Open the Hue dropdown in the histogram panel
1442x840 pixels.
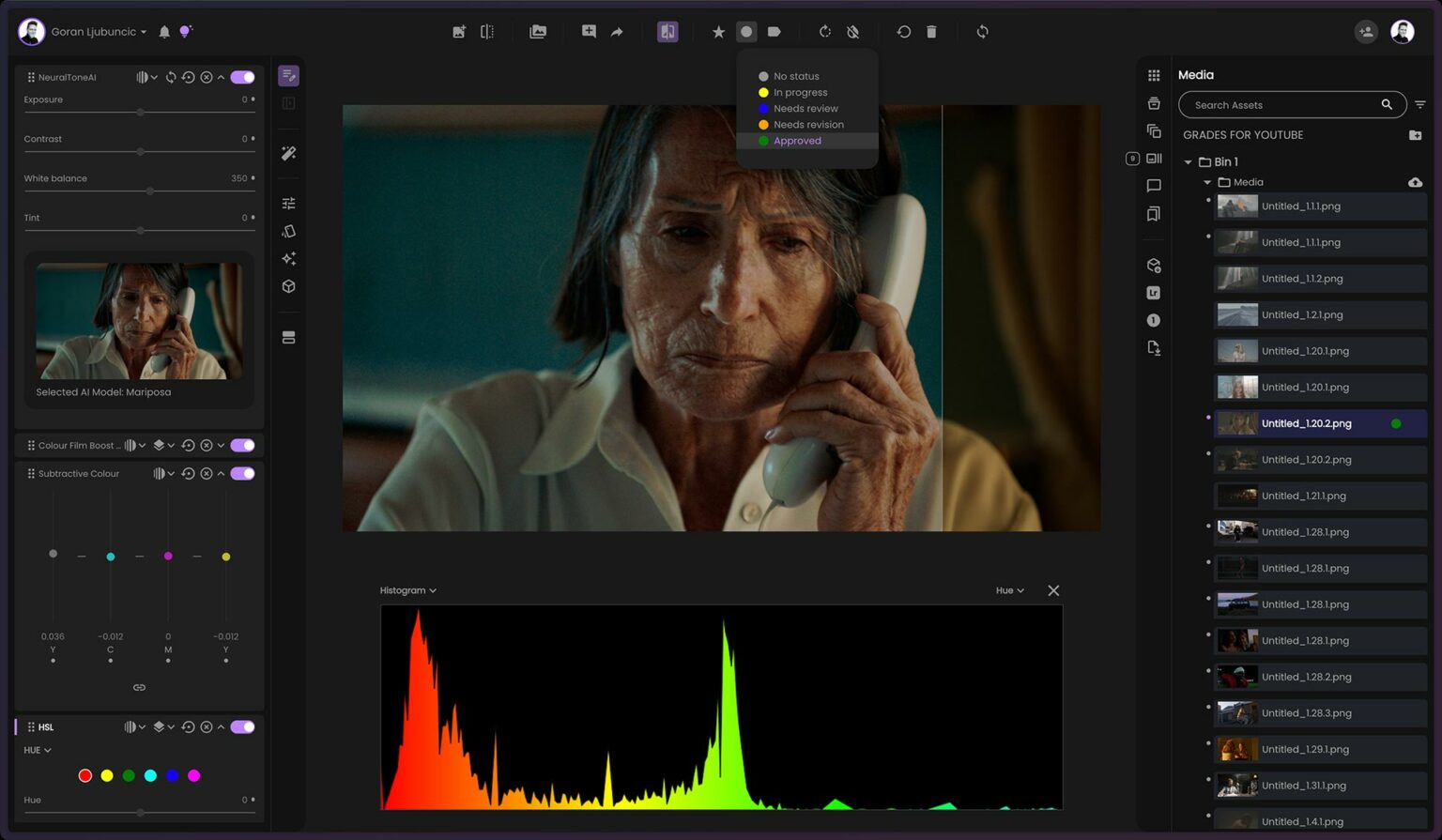click(x=1008, y=590)
